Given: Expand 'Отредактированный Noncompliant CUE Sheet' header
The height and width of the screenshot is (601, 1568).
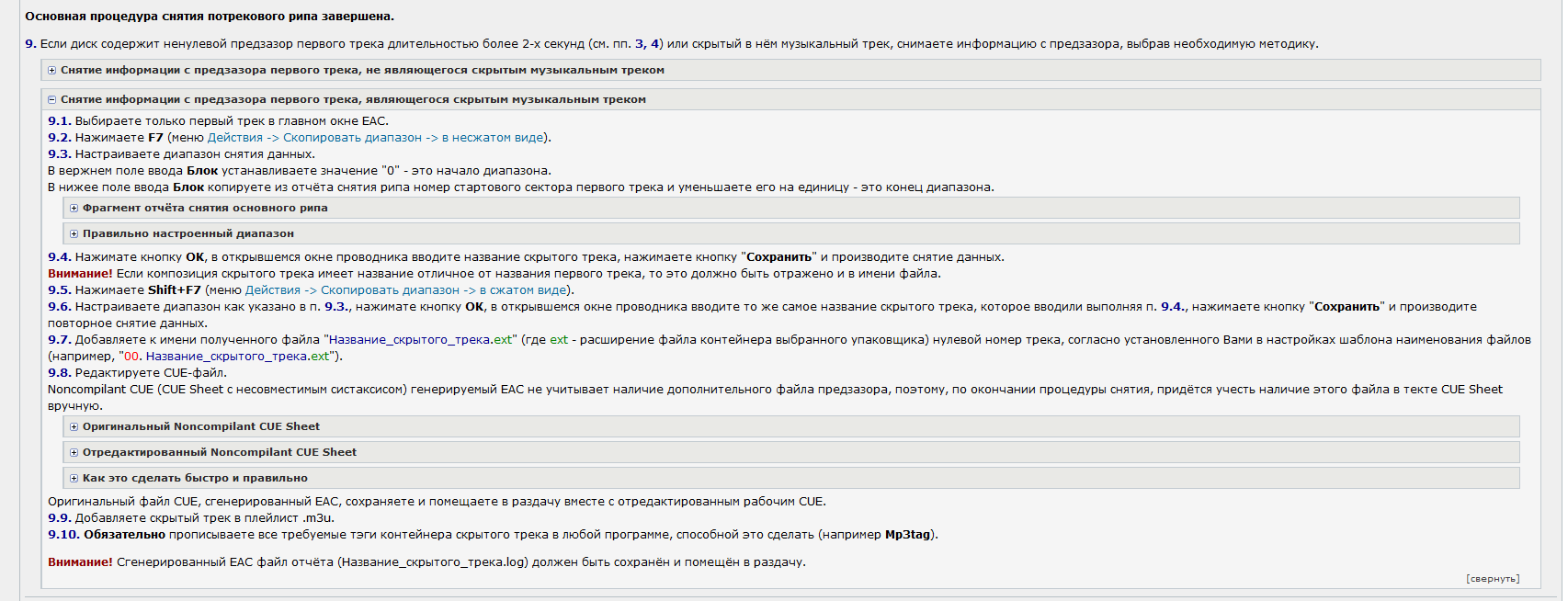Looking at the screenshot, I should 791,452.
